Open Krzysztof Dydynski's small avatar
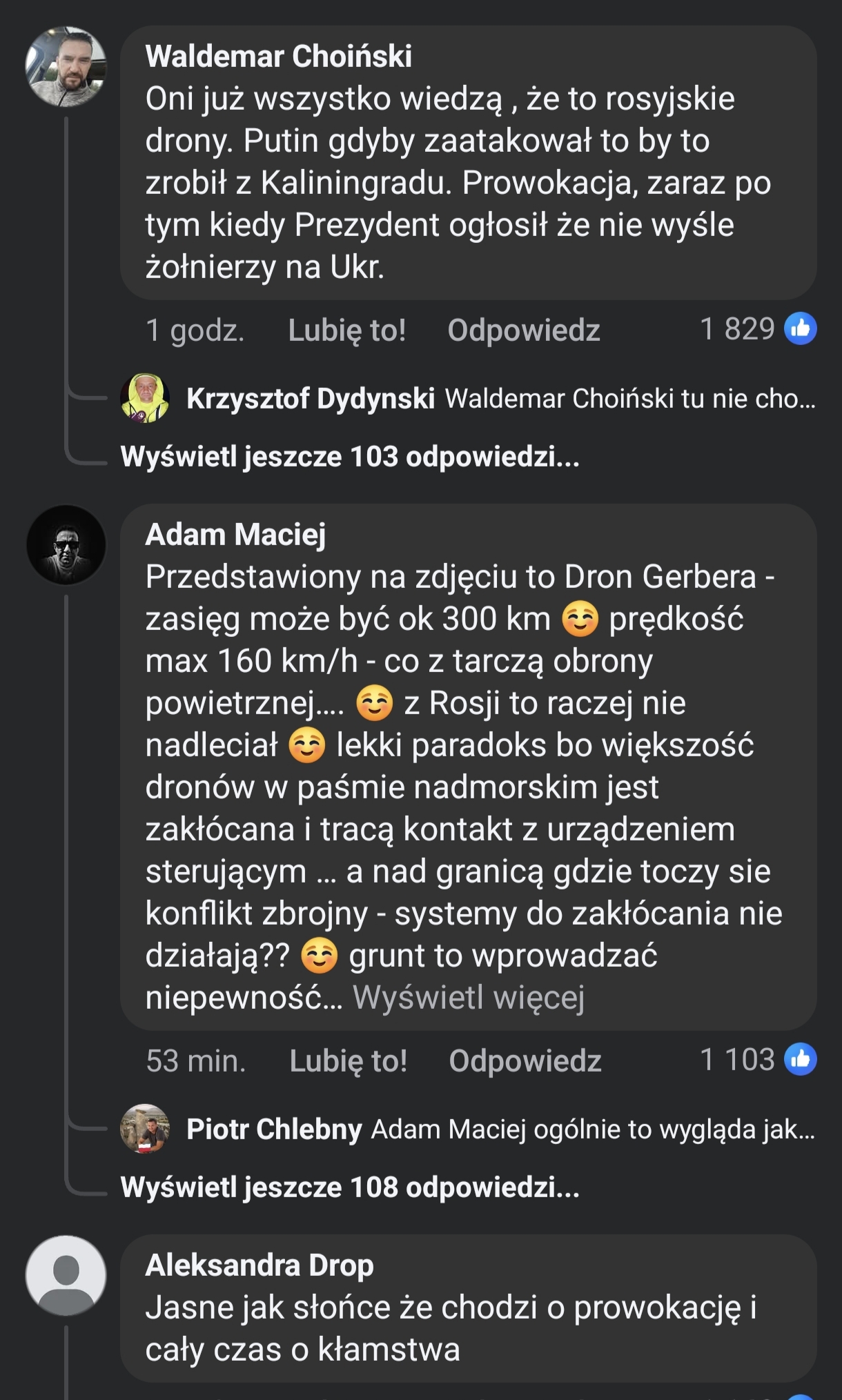Viewport: 842px width, 1400px height. (x=145, y=398)
